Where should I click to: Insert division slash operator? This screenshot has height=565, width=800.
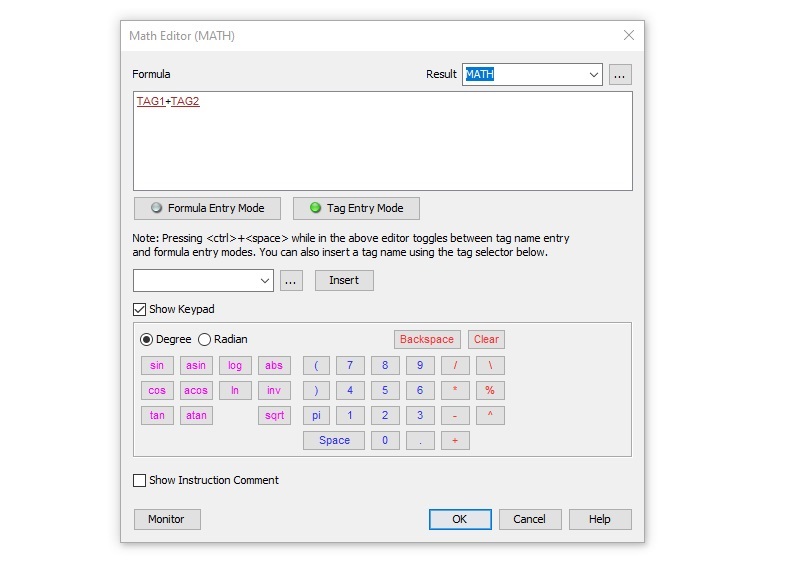coord(455,365)
